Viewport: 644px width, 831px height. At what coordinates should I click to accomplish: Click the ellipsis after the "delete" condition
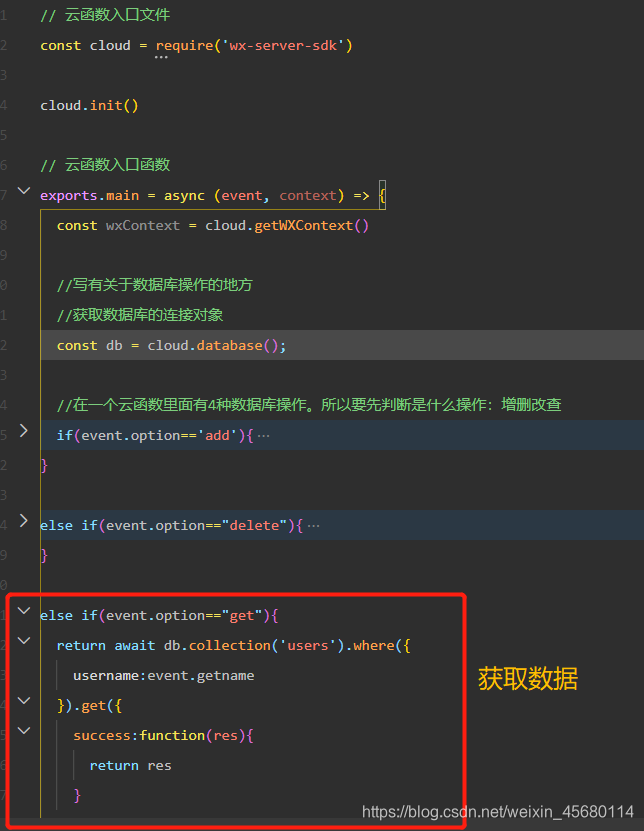pos(313,526)
